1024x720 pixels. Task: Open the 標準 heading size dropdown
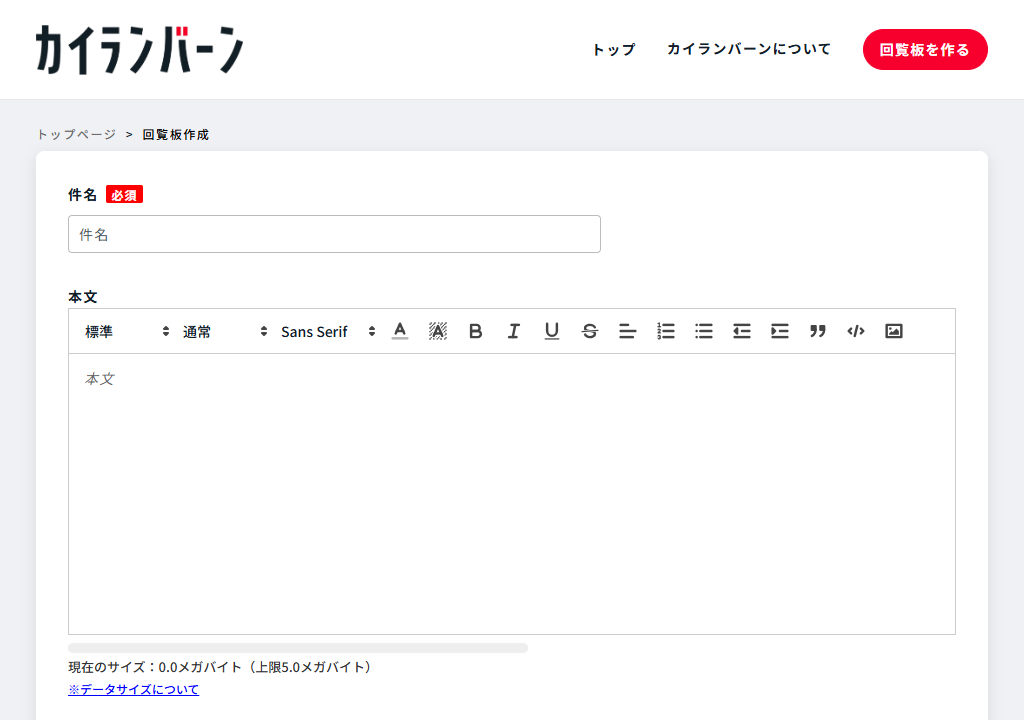click(127, 331)
